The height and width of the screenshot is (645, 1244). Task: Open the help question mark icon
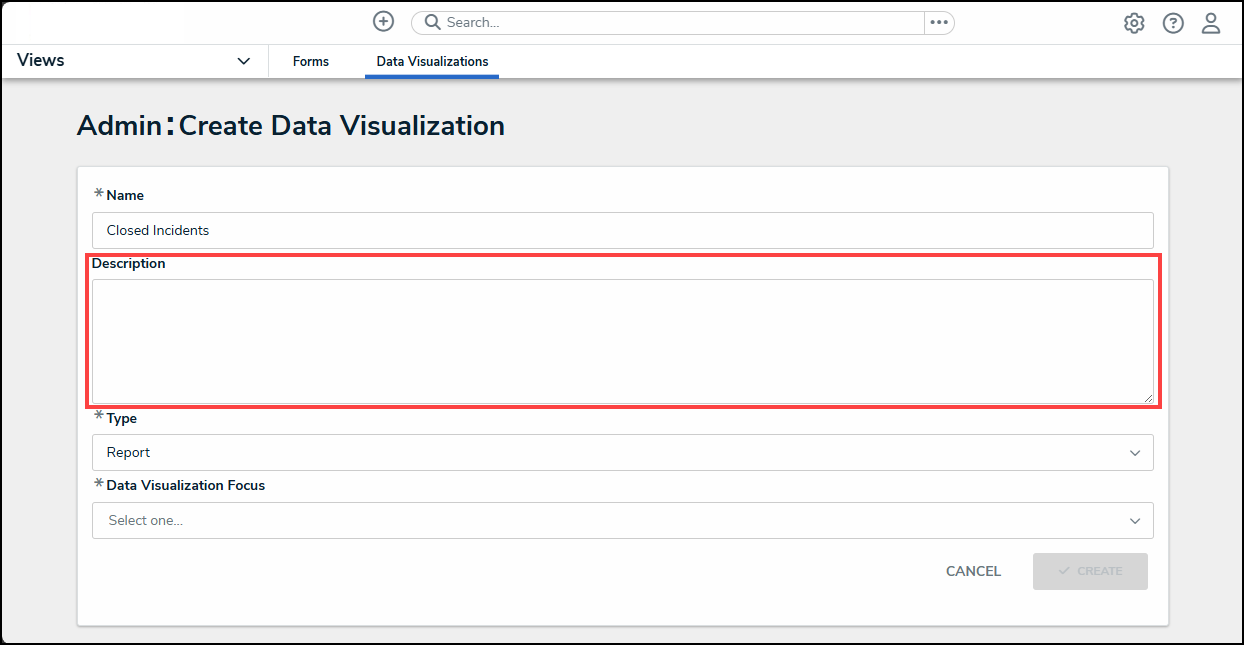1173,23
